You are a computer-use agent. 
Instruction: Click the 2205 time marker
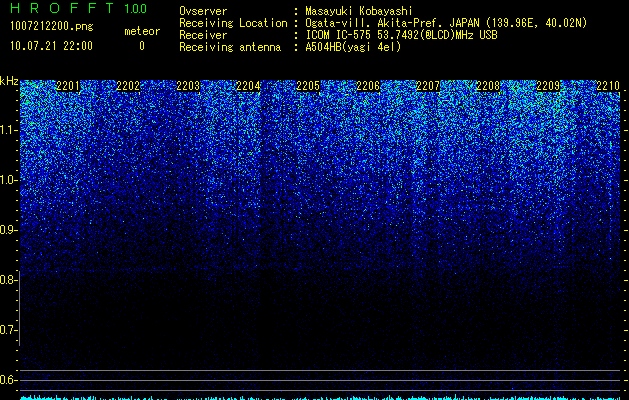coord(308,86)
